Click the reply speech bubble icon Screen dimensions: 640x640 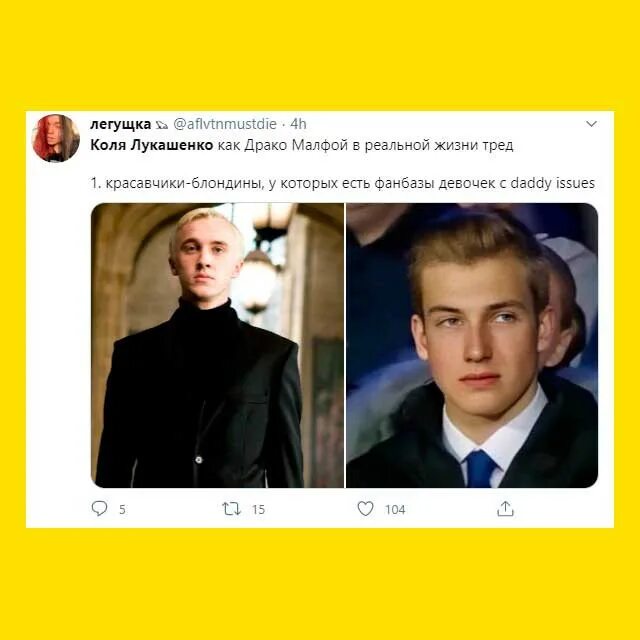pos(99,509)
